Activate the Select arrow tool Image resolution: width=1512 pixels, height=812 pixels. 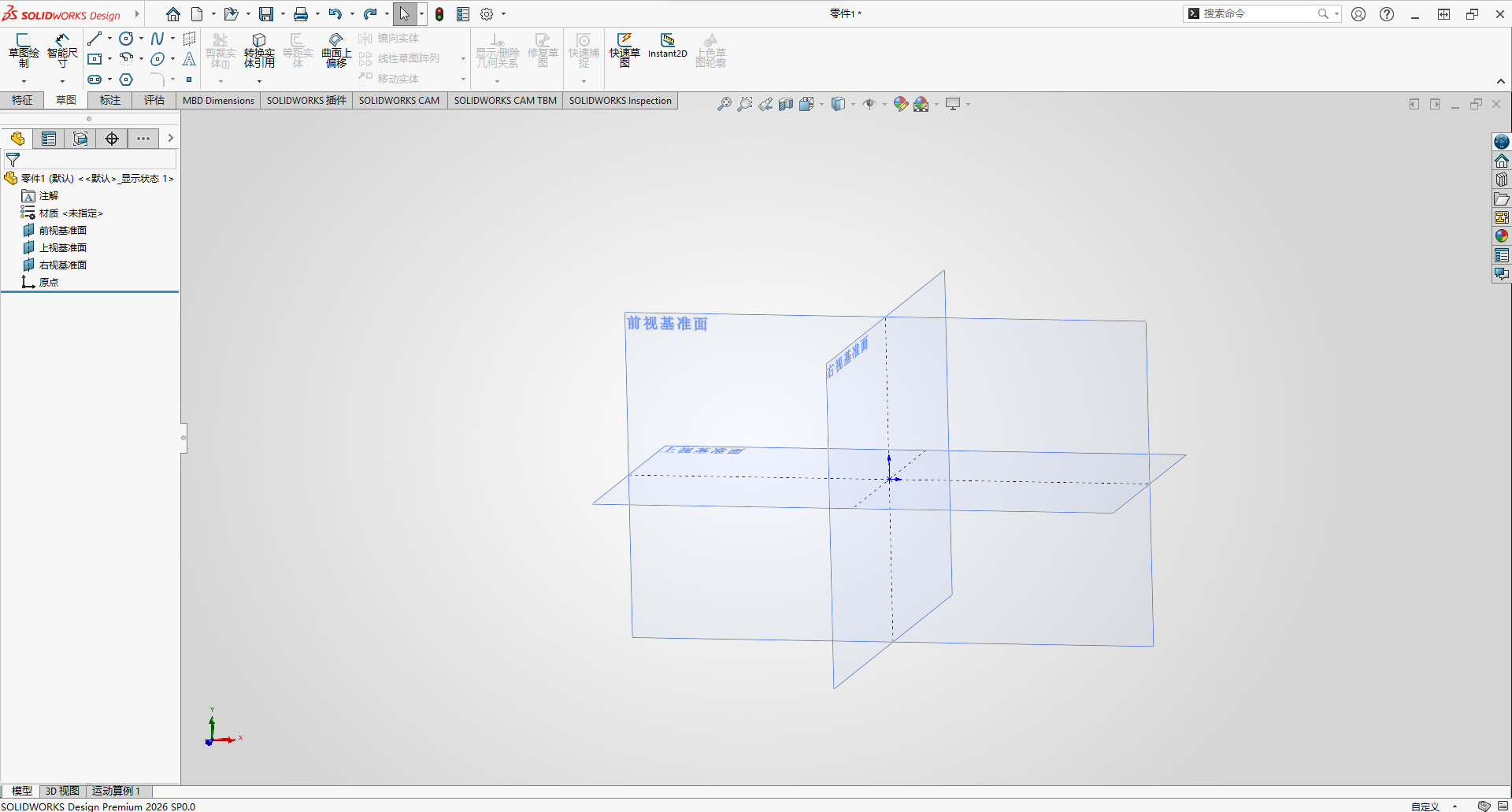[404, 14]
